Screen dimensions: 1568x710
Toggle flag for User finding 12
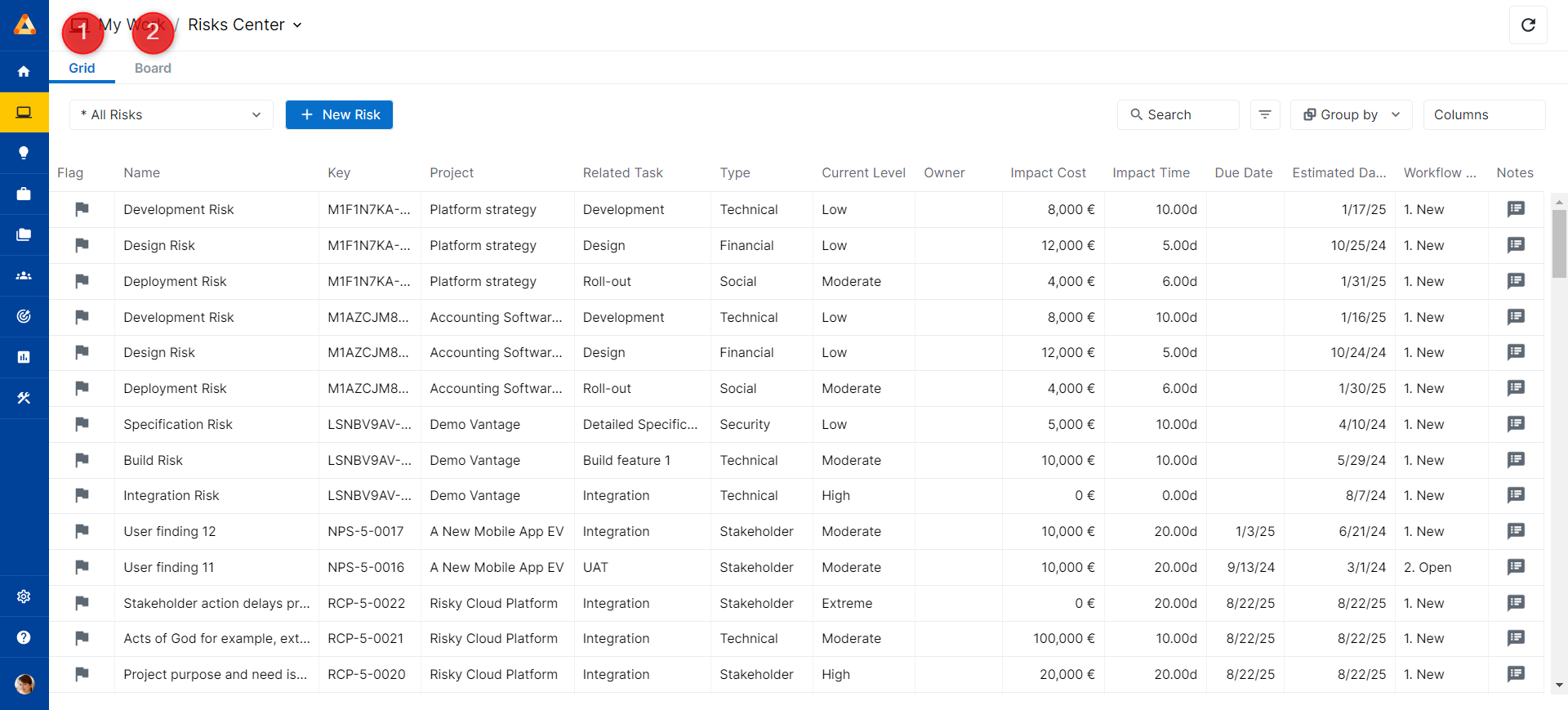coord(82,531)
